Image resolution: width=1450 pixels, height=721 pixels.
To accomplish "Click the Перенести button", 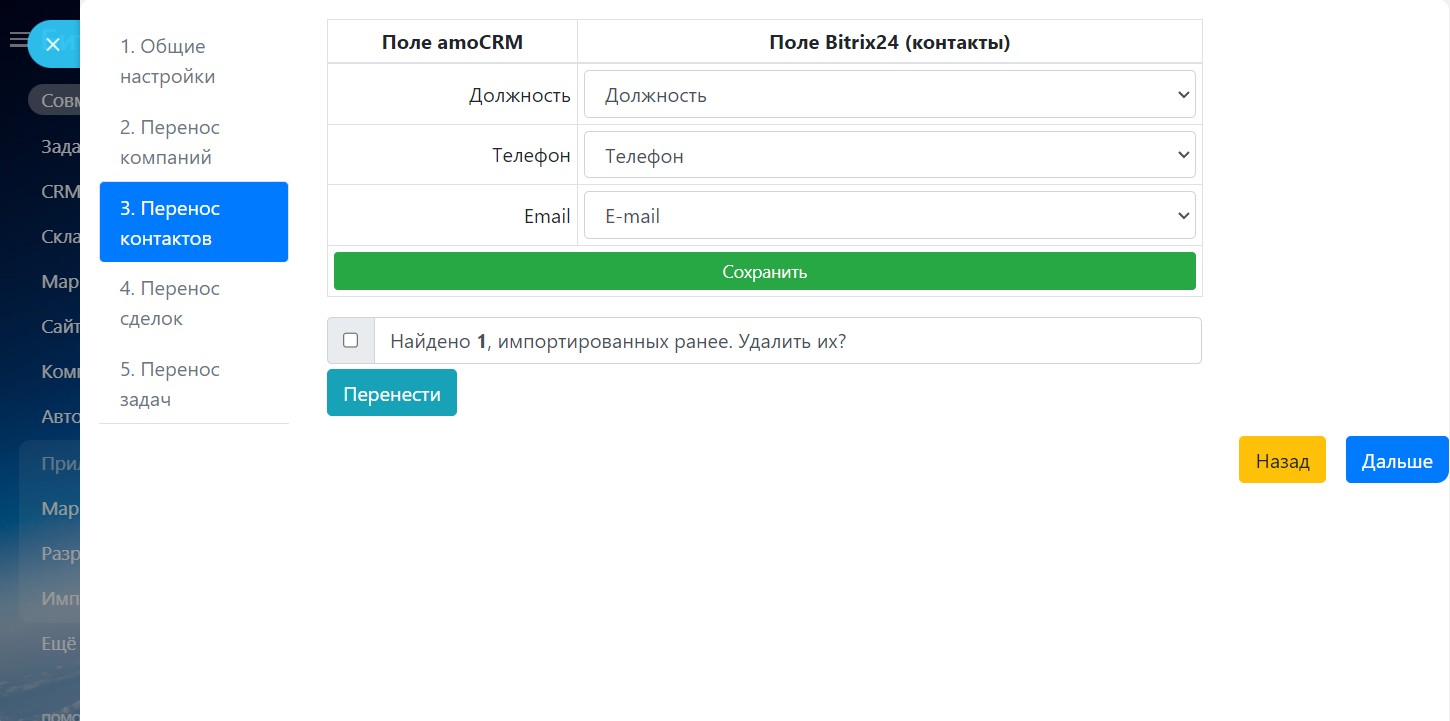I will click(x=392, y=393).
